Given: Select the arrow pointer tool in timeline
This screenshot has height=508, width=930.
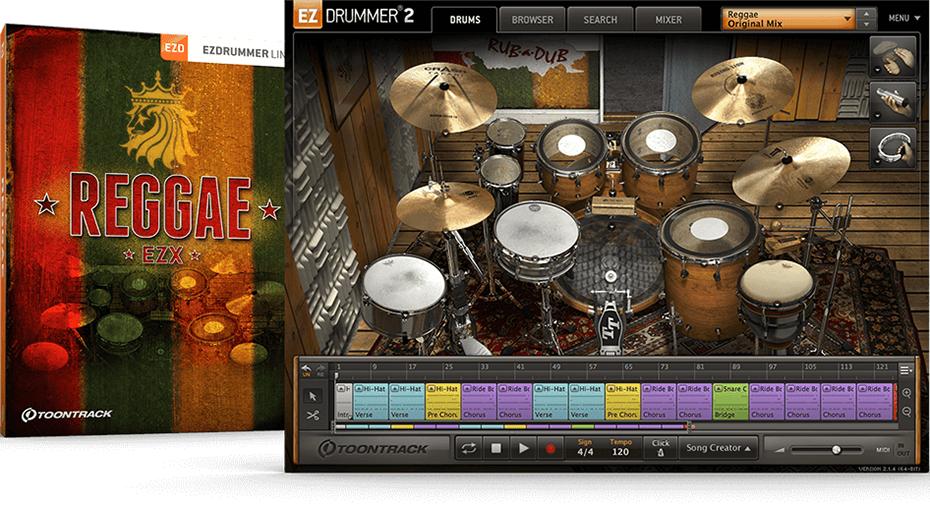Looking at the screenshot, I should 313,395.
